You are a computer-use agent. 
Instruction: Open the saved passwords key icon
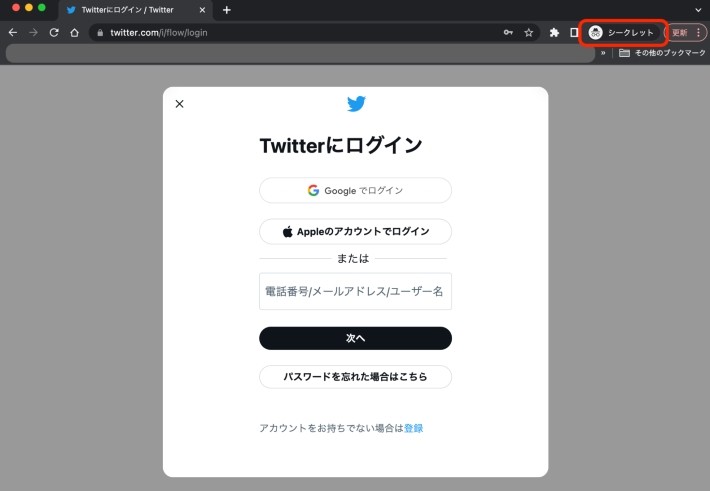tap(508, 33)
